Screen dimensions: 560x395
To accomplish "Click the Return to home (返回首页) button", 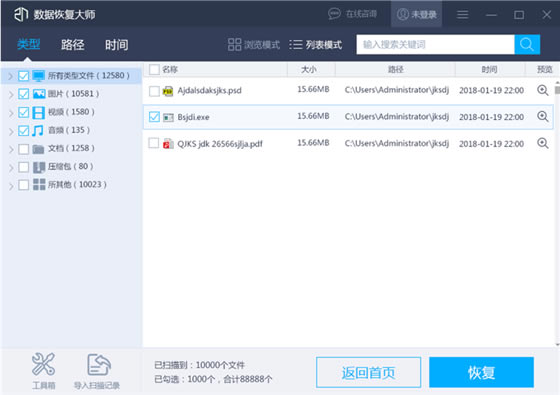I will click(368, 372).
